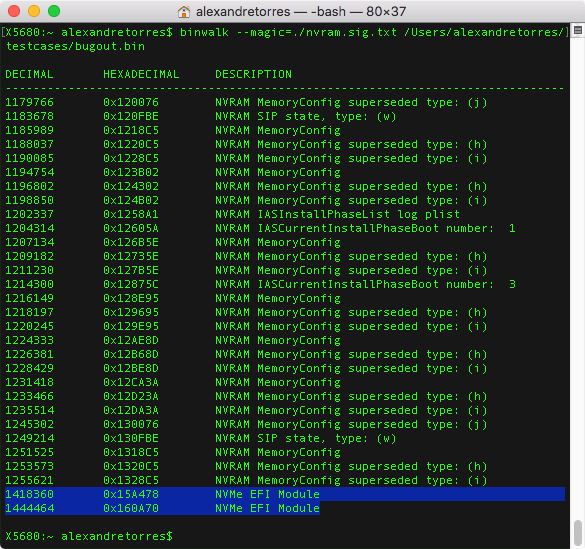Click the decimal value 1209182
Screen dimensions: 585x549
(29, 256)
